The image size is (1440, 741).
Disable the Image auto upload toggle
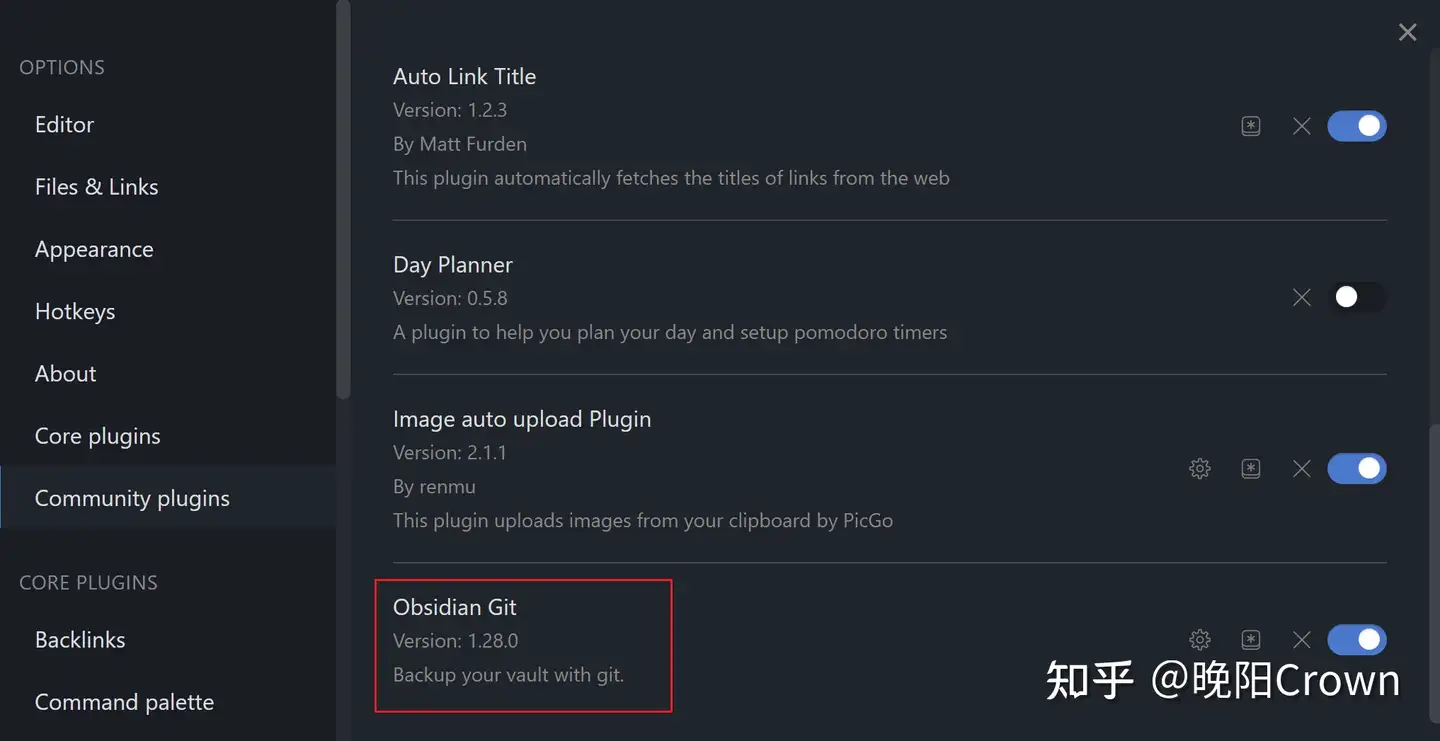tap(1357, 468)
